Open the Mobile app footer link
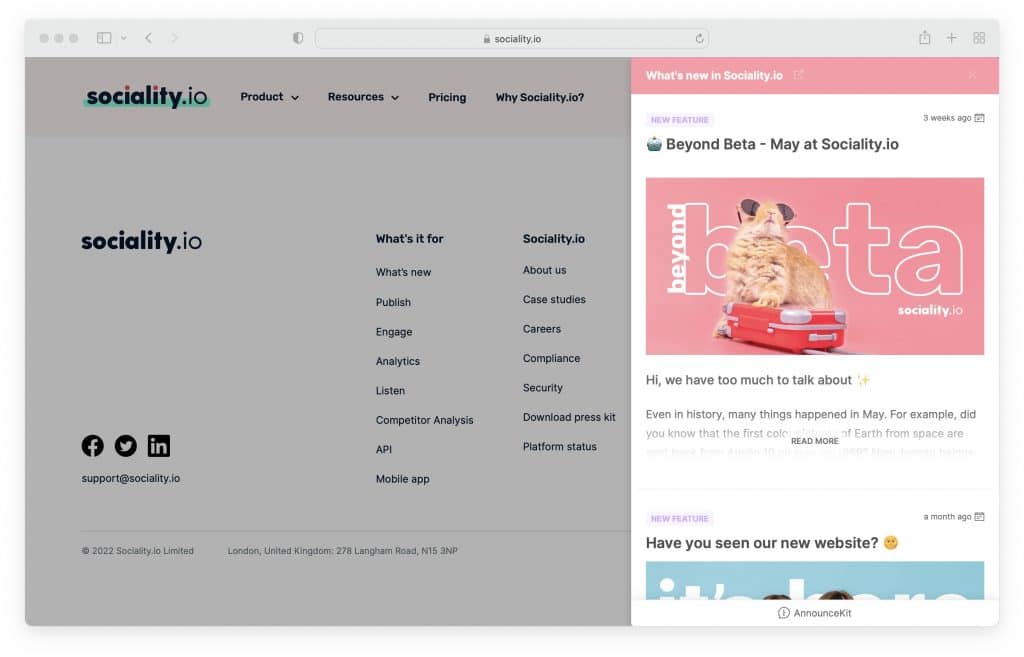Screen dimensions: 1024x657 (x=402, y=479)
